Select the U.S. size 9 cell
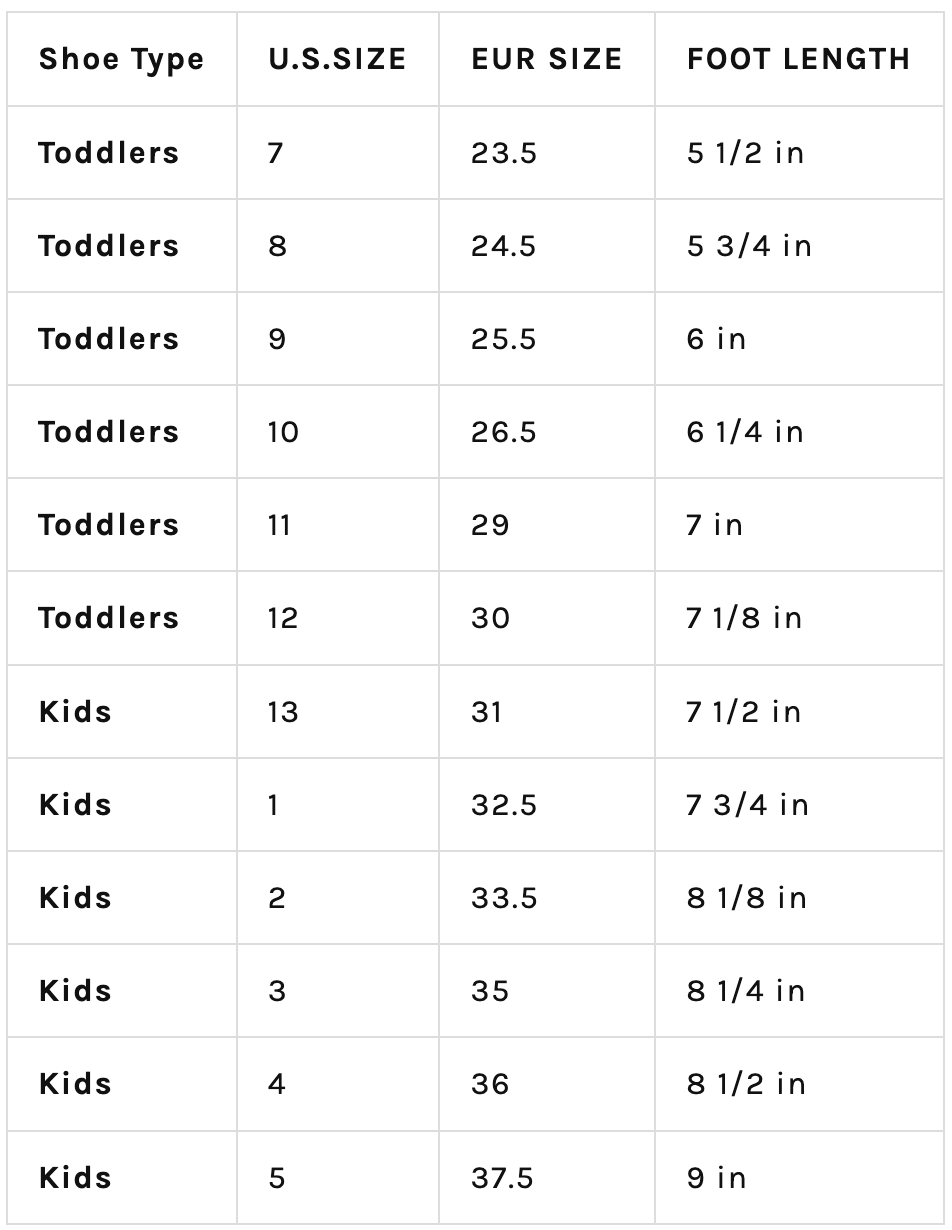Image resolution: width=952 pixels, height=1230 pixels. 338,339
